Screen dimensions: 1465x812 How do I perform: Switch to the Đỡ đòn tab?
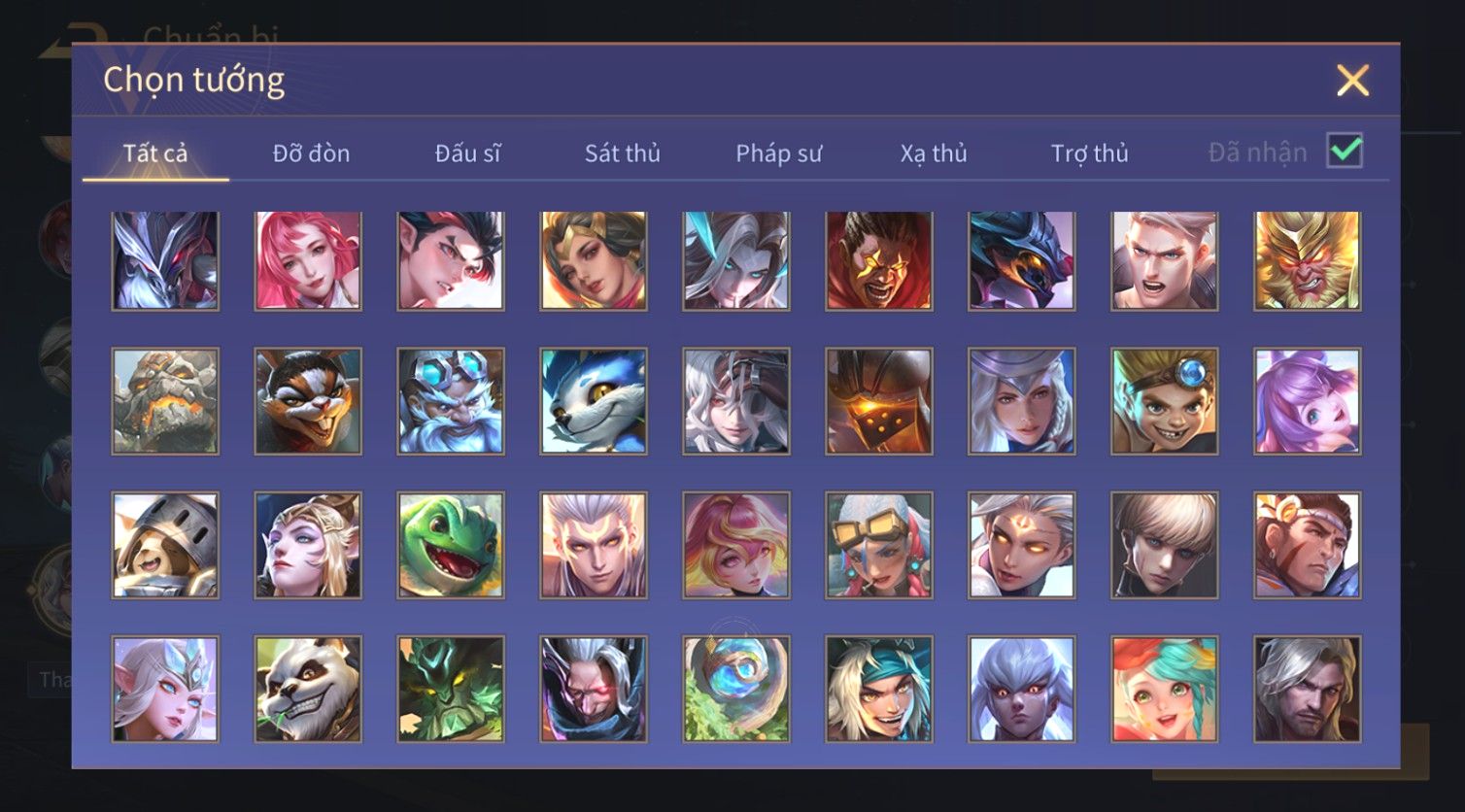311,152
